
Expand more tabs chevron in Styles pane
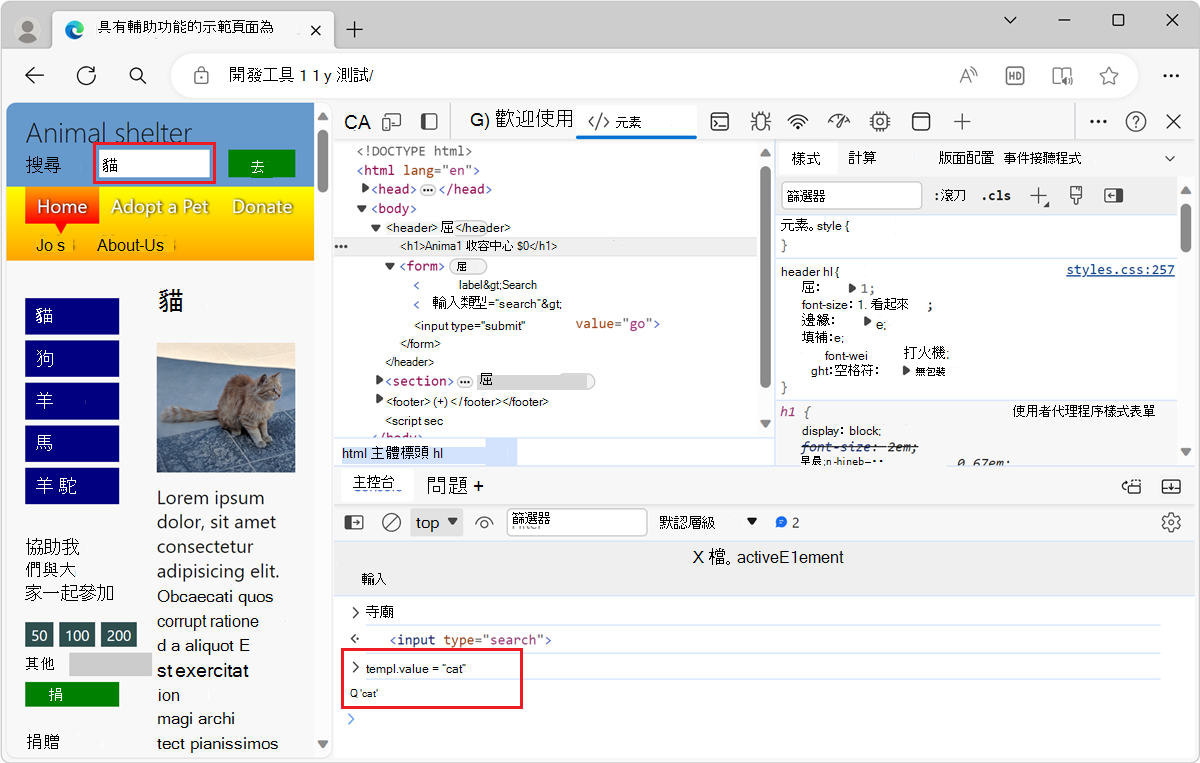(x=1170, y=158)
